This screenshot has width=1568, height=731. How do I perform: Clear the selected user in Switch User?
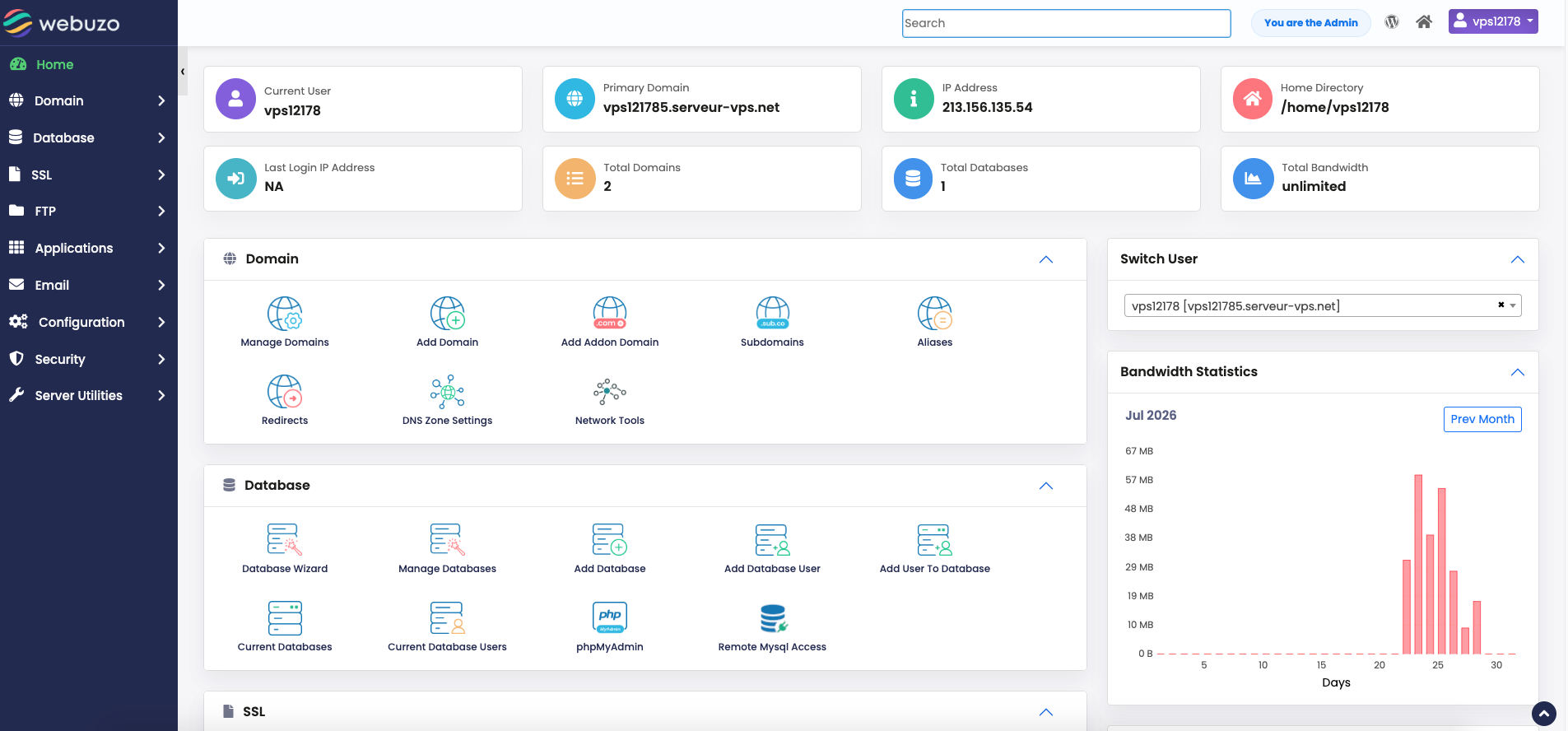[x=1501, y=305]
